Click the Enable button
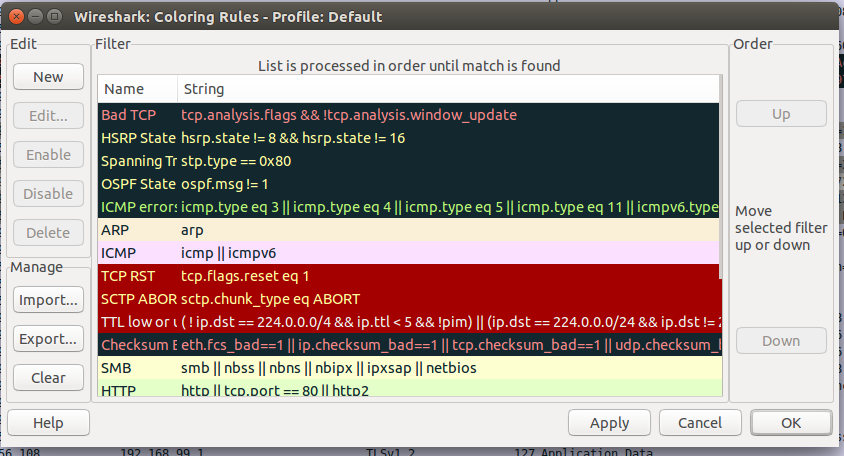The height and width of the screenshot is (456, 844). 48,155
